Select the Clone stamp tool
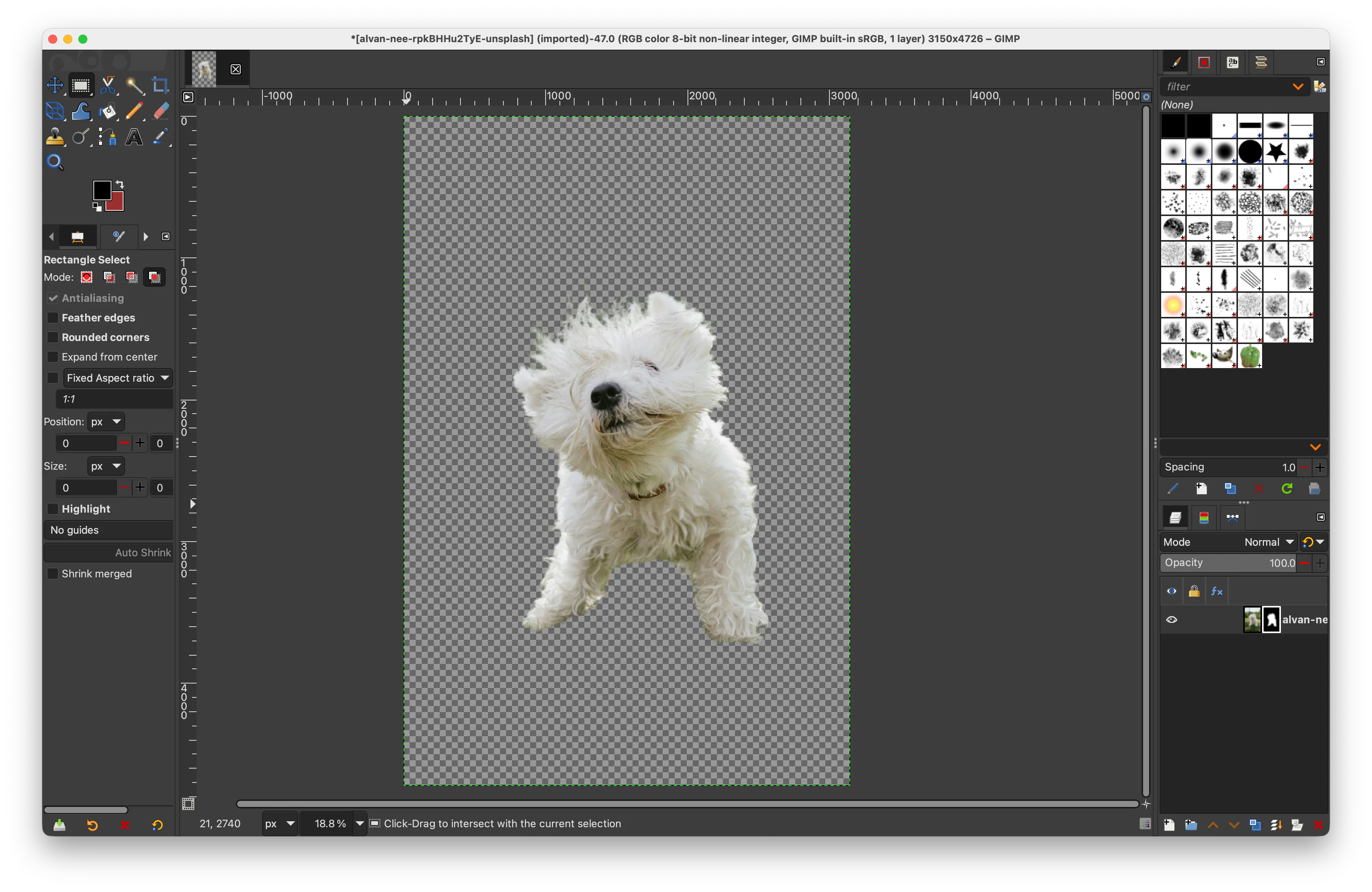The width and height of the screenshot is (1372, 892). click(x=55, y=137)
